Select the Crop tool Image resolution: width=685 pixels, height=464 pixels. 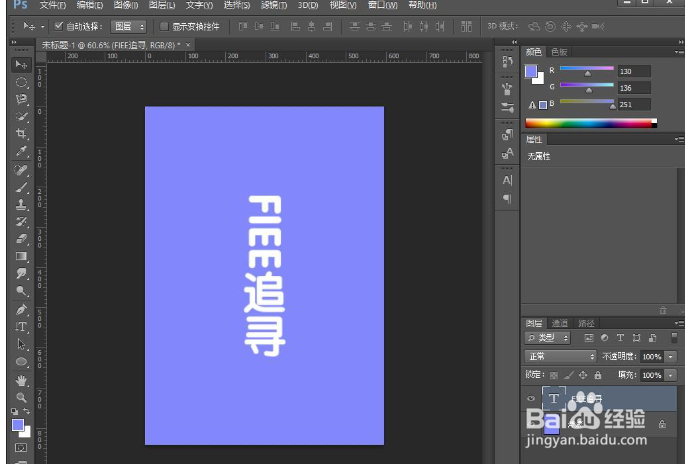[x=21, y=134]
